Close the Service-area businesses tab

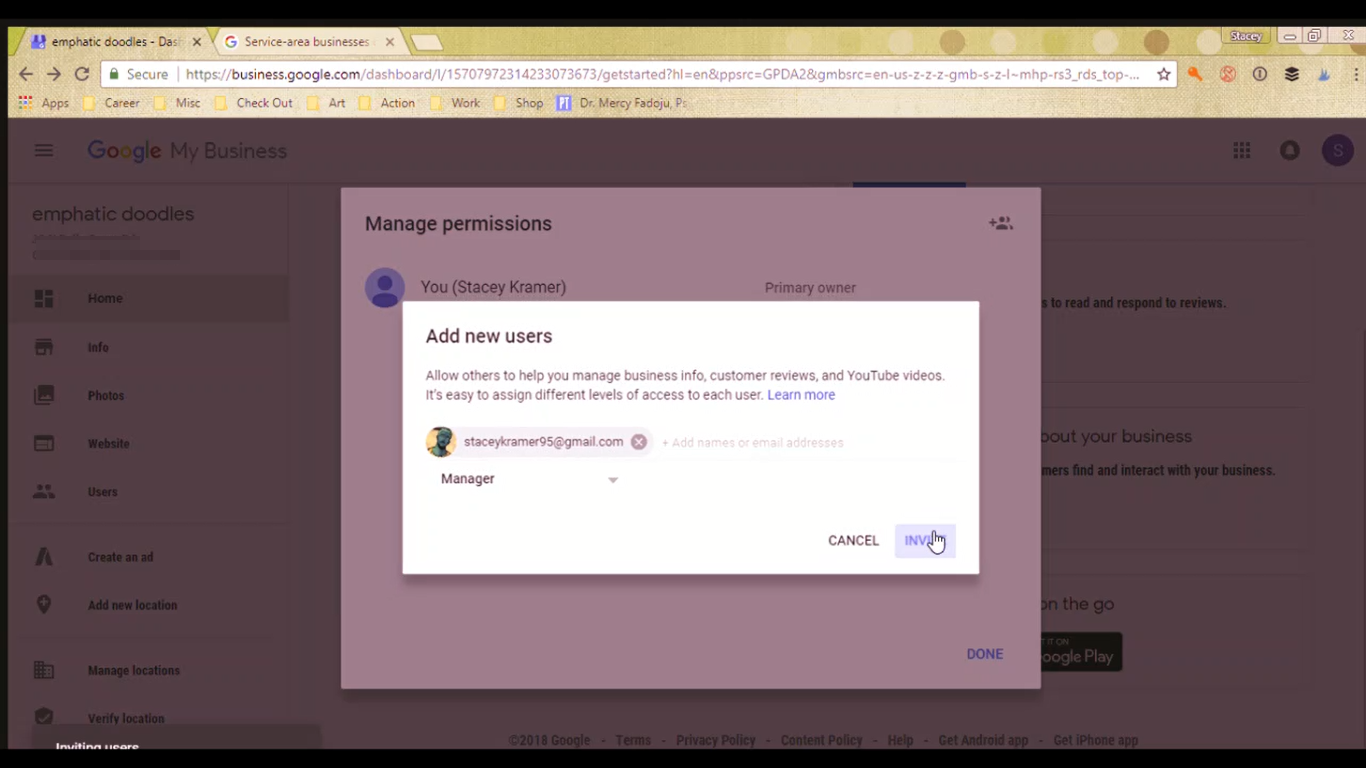(x=390, y=42)
